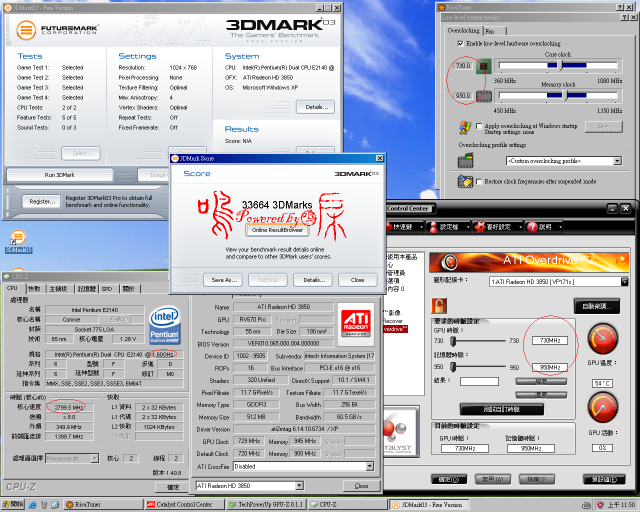Screen dimensions: 640x512
Task: Click the RivaTuner memory clock slider handle
Action: point(566,96)
